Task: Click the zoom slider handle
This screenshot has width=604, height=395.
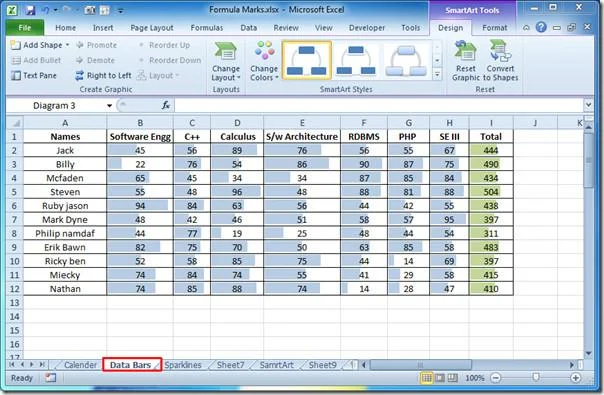Action: pos(536,378)
